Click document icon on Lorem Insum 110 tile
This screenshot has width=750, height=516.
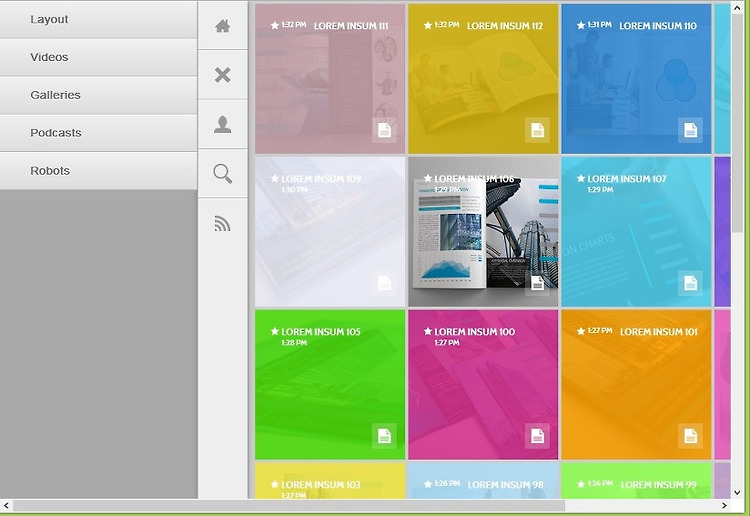[690, 130]
